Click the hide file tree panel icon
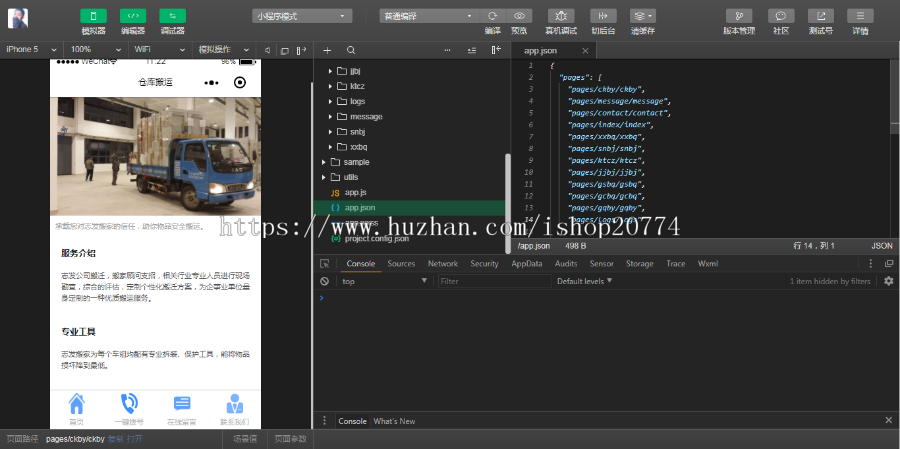 coord(496,51)
